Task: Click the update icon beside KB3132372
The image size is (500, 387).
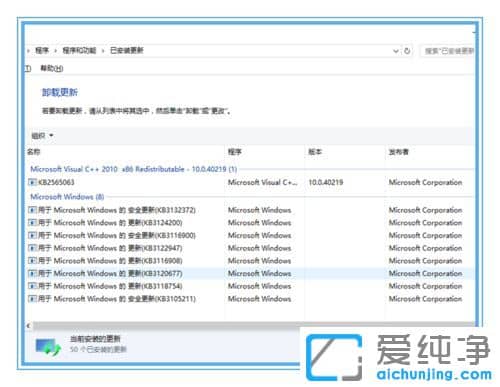Action: 32,210
